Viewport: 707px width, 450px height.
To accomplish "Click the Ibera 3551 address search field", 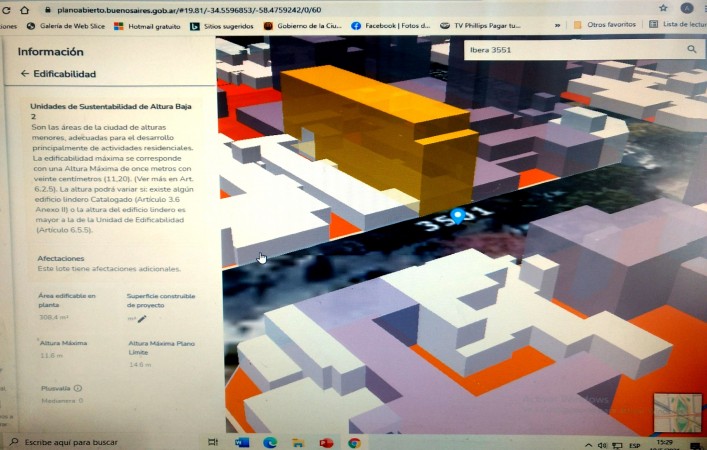I will coord(570,49).
